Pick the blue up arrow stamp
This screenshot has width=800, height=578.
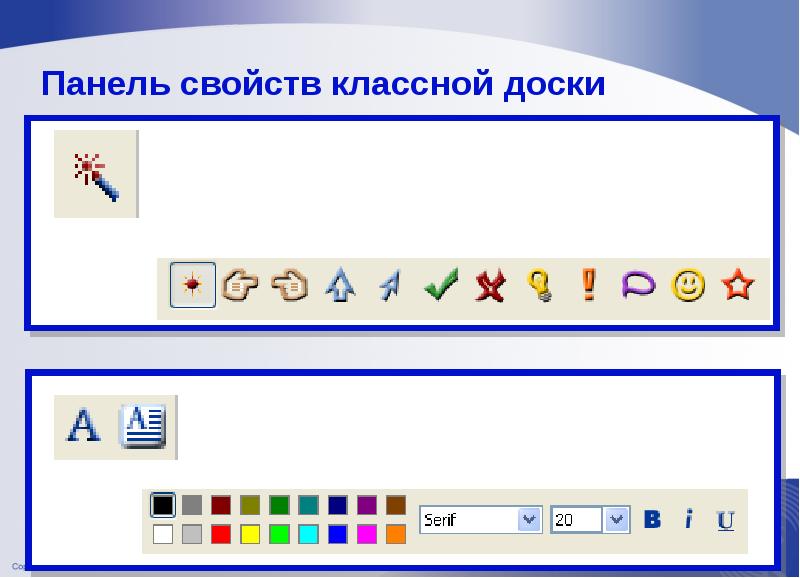[x=340, y=287]
